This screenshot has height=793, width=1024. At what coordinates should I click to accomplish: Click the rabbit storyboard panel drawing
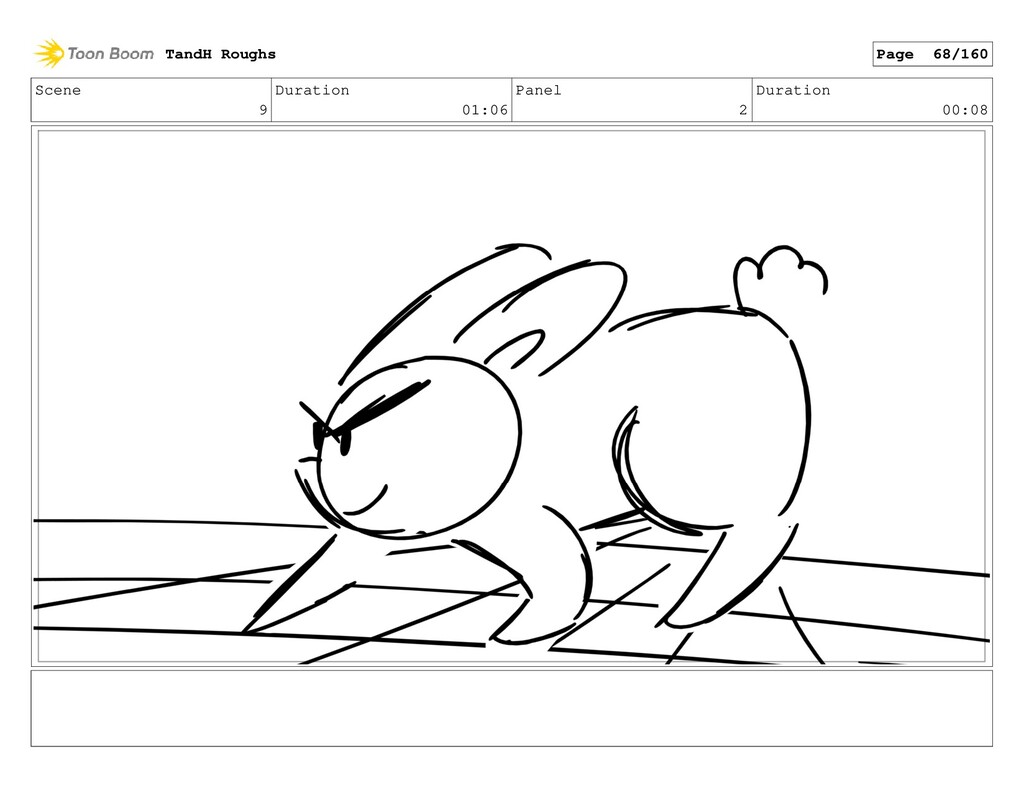click(x=511, y=396)
